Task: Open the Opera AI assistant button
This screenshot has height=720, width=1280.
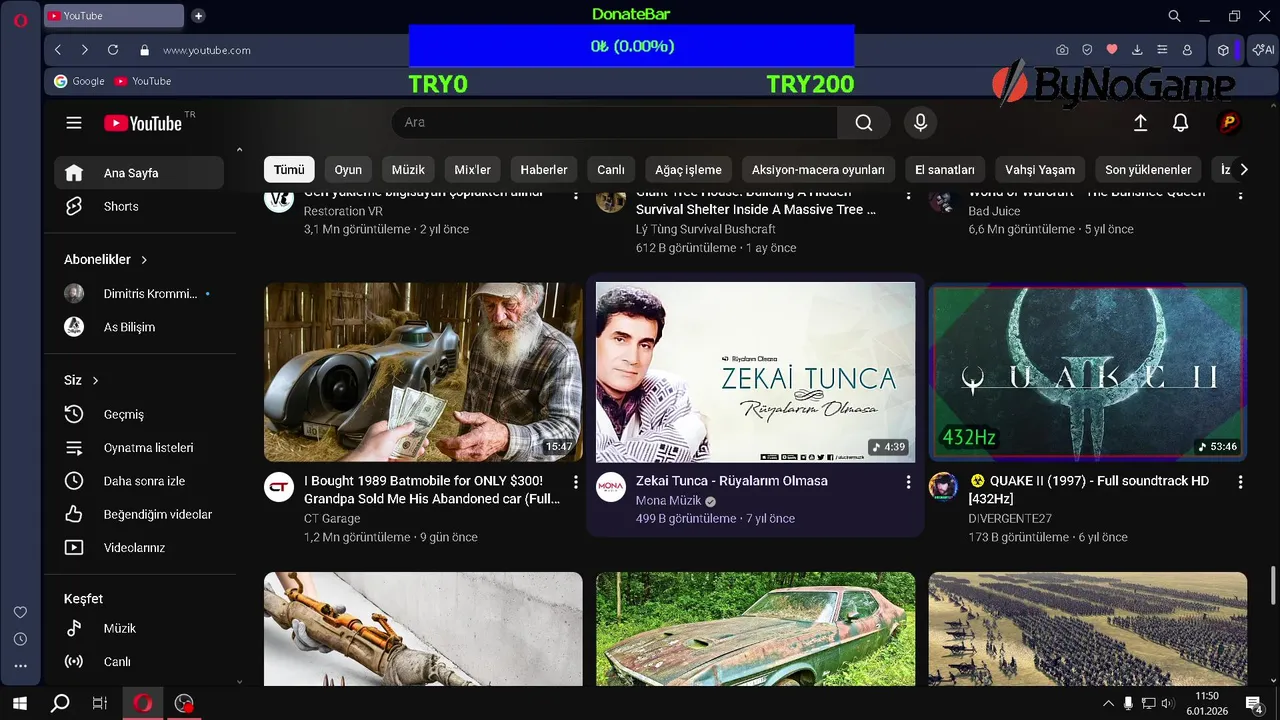Action: [1262, 50]
